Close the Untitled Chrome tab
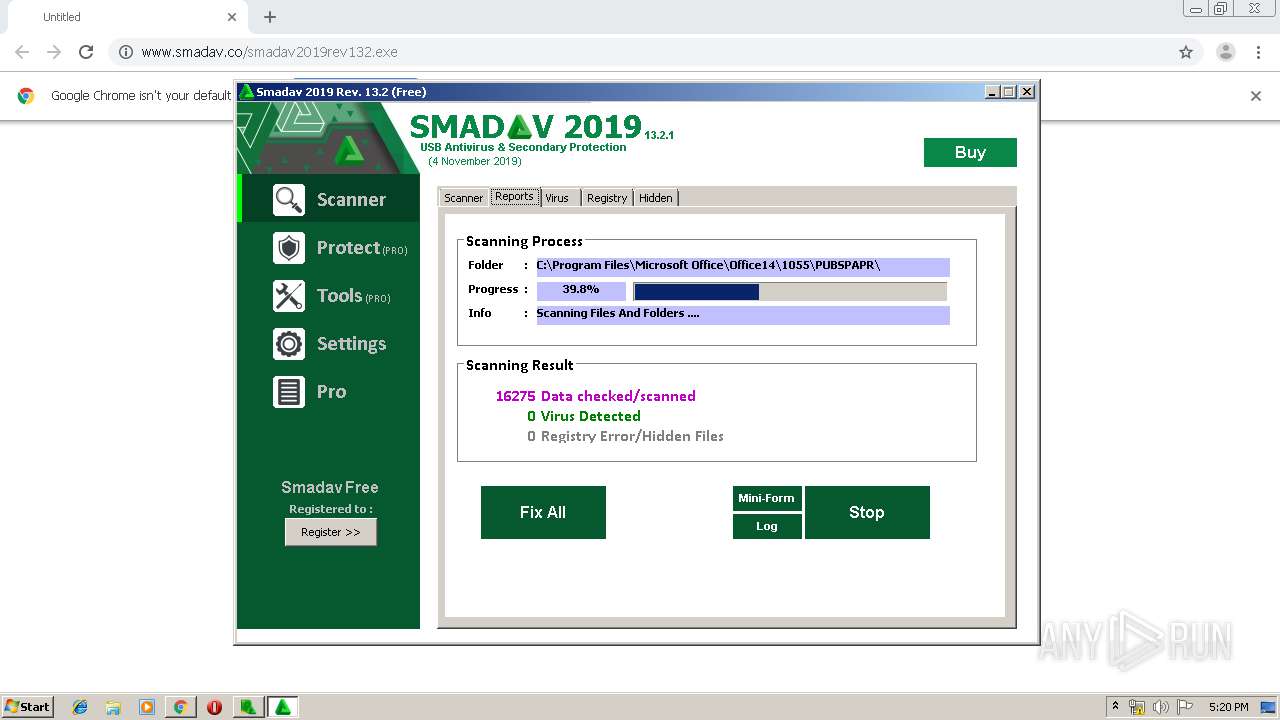The height and width of the screenshot is (720, 1280). click(232, 17)
